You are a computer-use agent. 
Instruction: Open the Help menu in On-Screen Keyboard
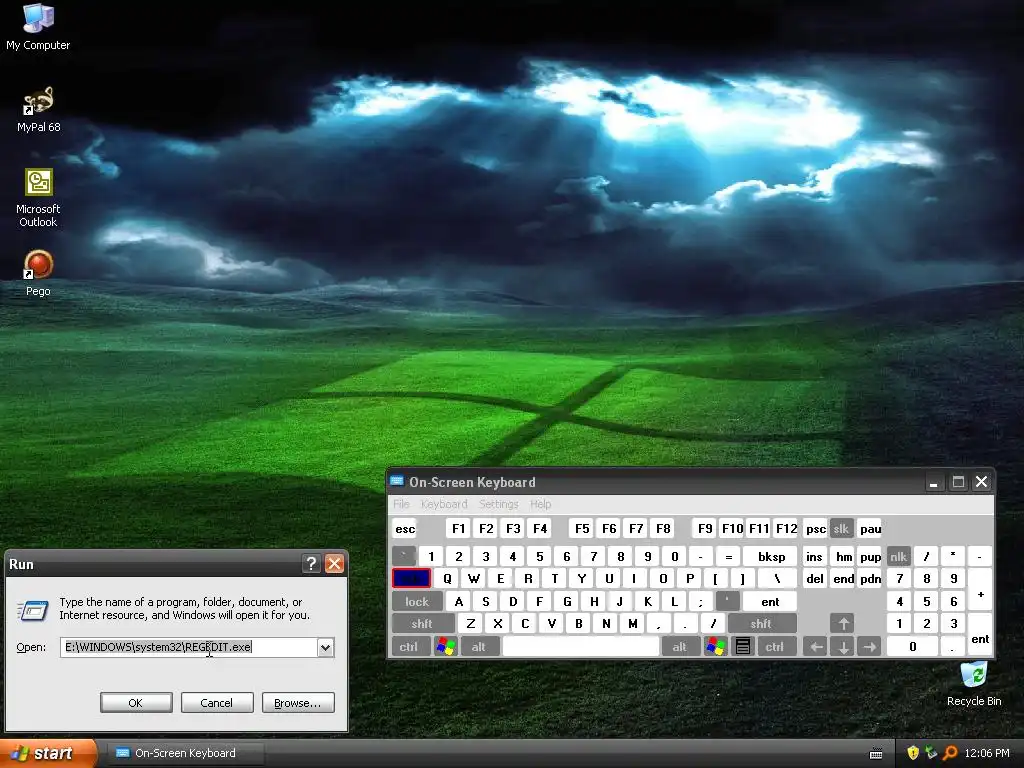coord(540,504)
